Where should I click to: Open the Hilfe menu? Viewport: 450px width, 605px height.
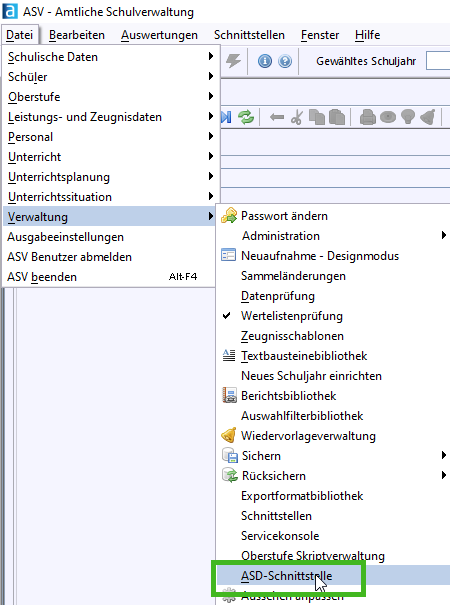click(x=367, y=35)
